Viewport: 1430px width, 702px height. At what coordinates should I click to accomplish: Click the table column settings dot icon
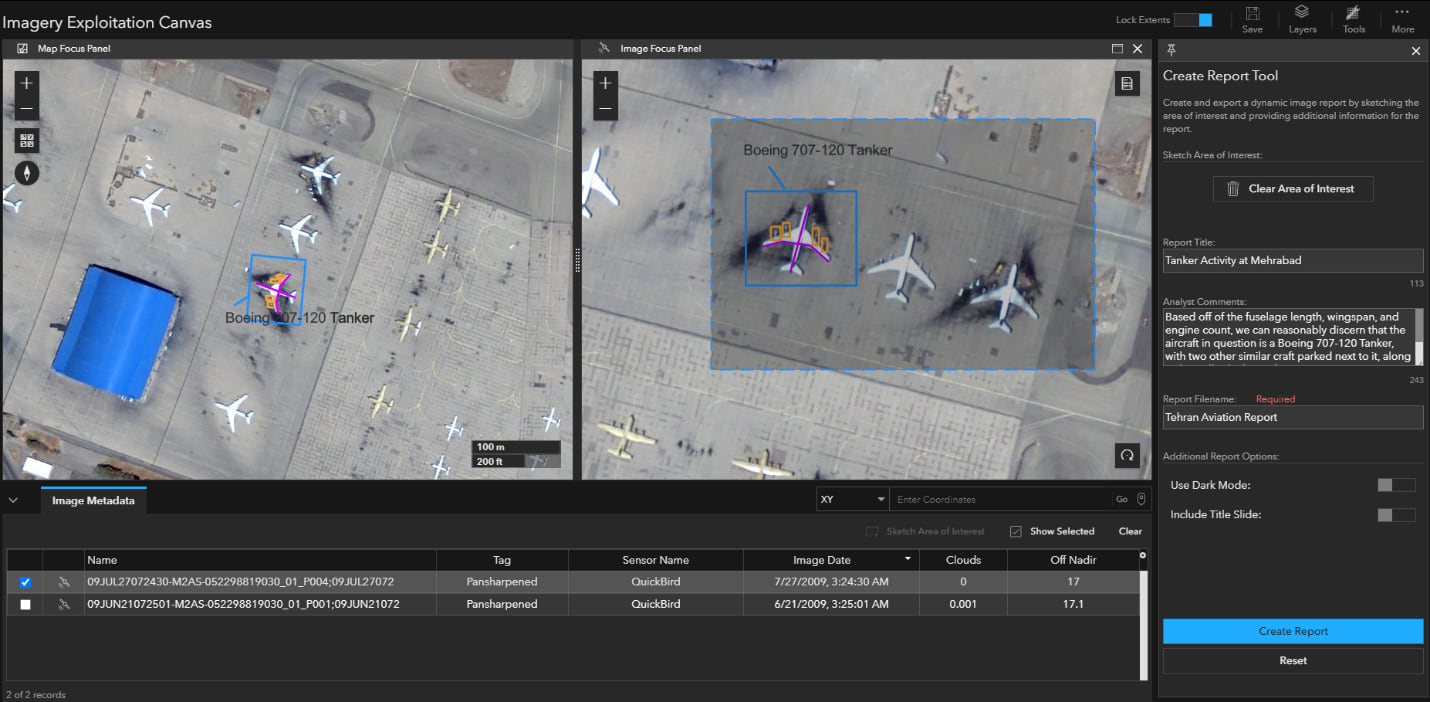[x=1143, y=555]
